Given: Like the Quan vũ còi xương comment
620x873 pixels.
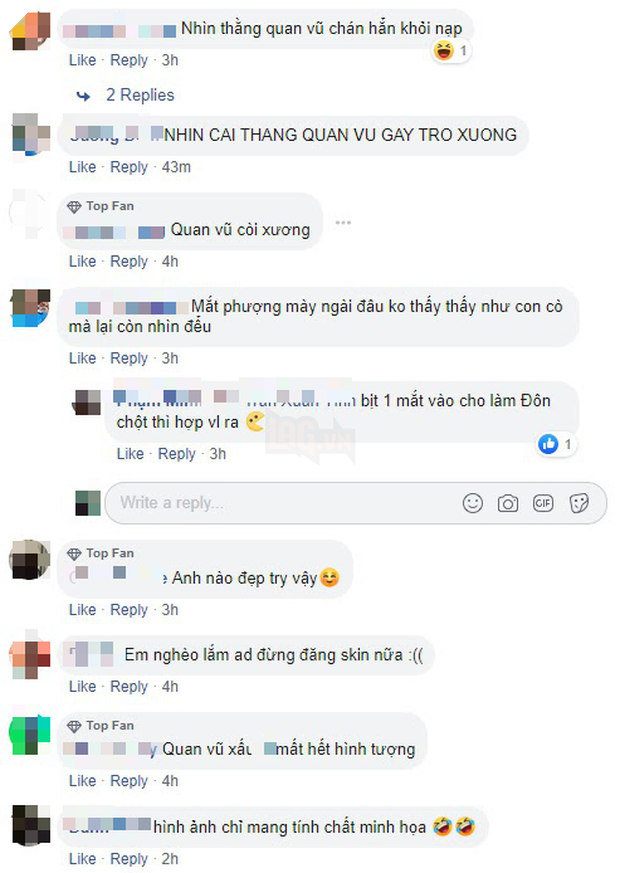Looking at the screenshot, I should coord(82,262).
